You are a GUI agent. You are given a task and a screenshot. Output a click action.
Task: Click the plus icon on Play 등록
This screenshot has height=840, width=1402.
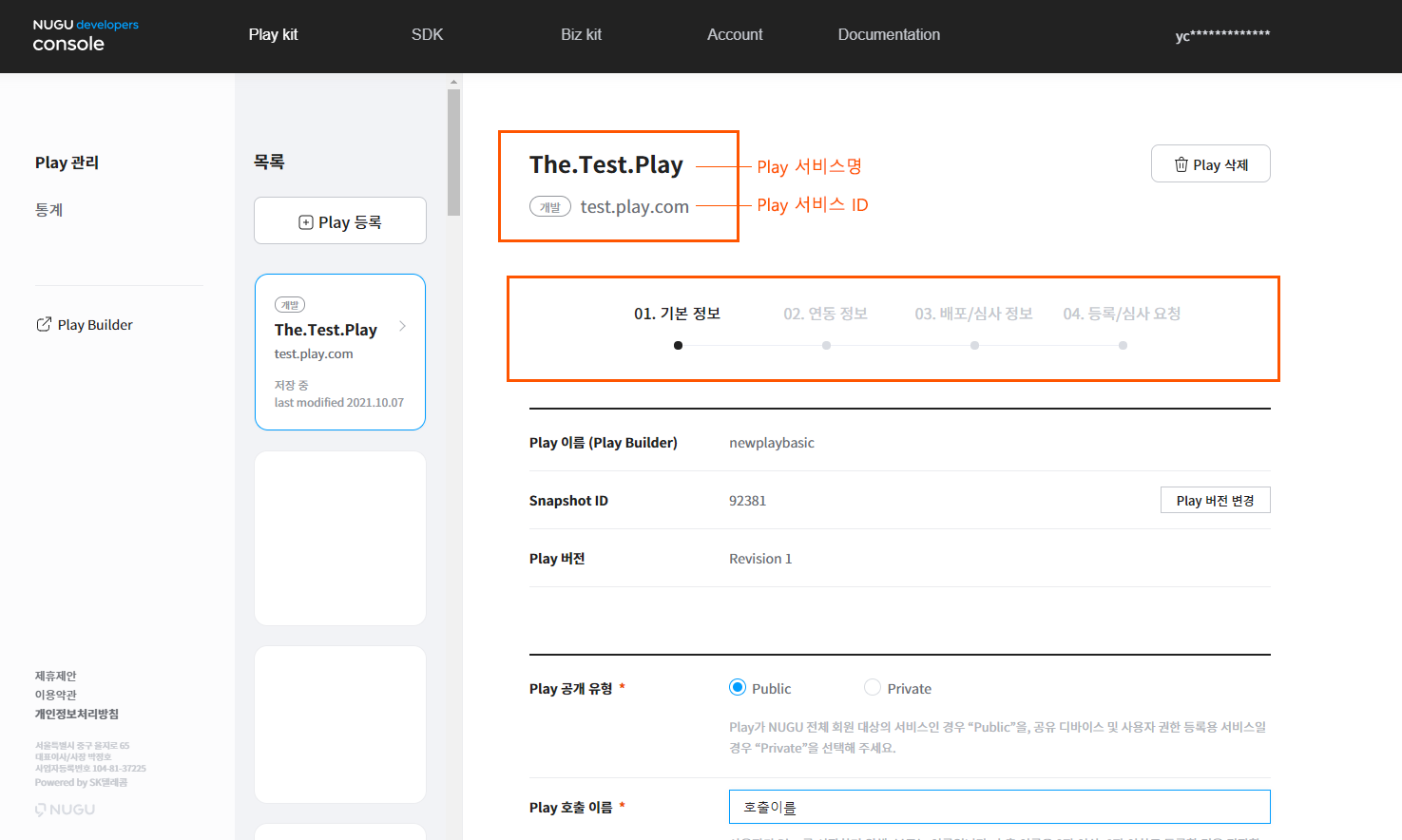coord(306,222)
